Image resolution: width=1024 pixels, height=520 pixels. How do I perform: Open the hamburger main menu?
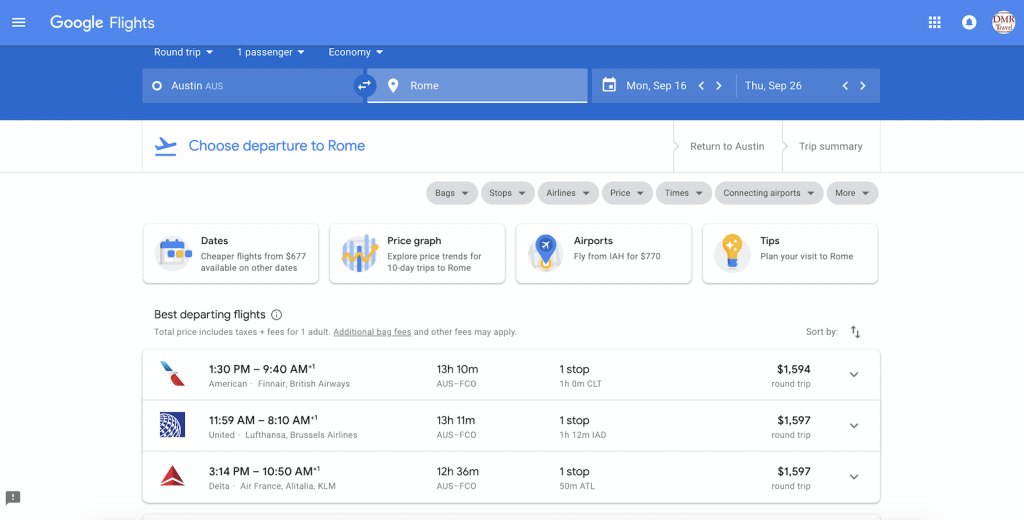[x=18, y=22]
